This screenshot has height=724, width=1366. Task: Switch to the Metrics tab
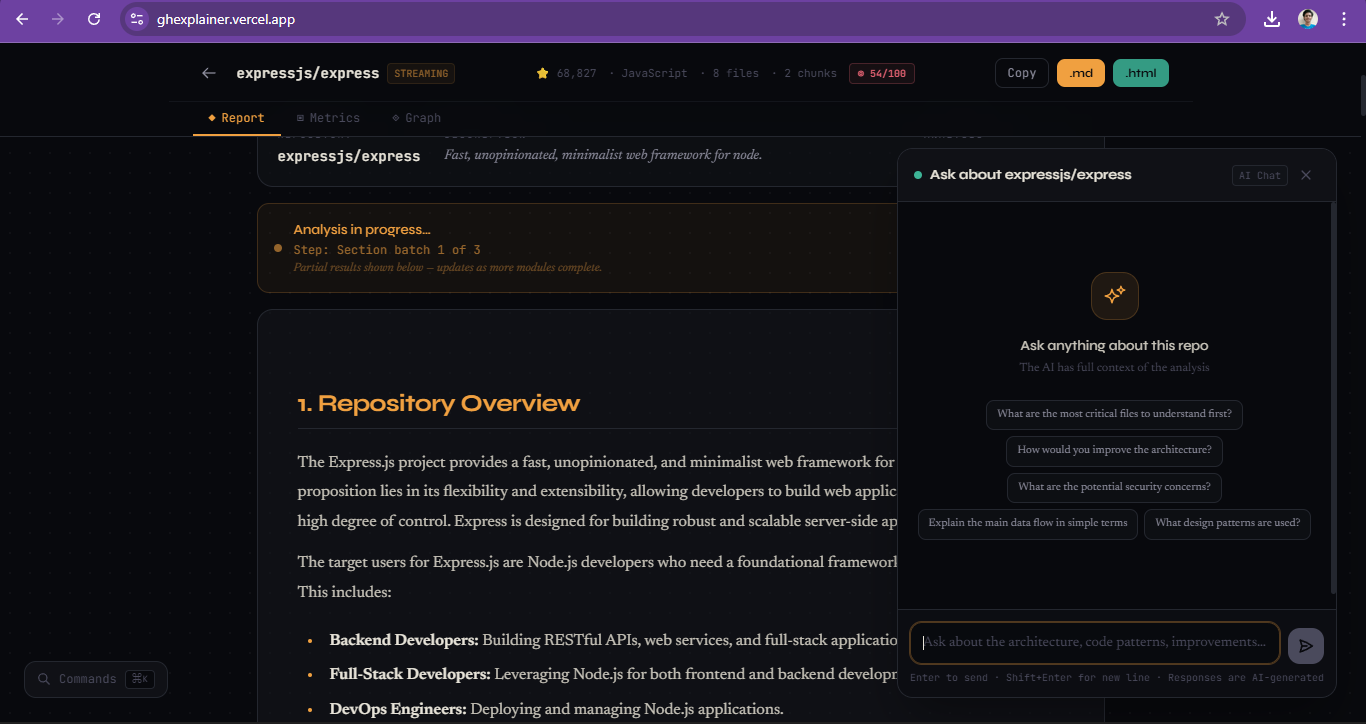tap(328, 117)
